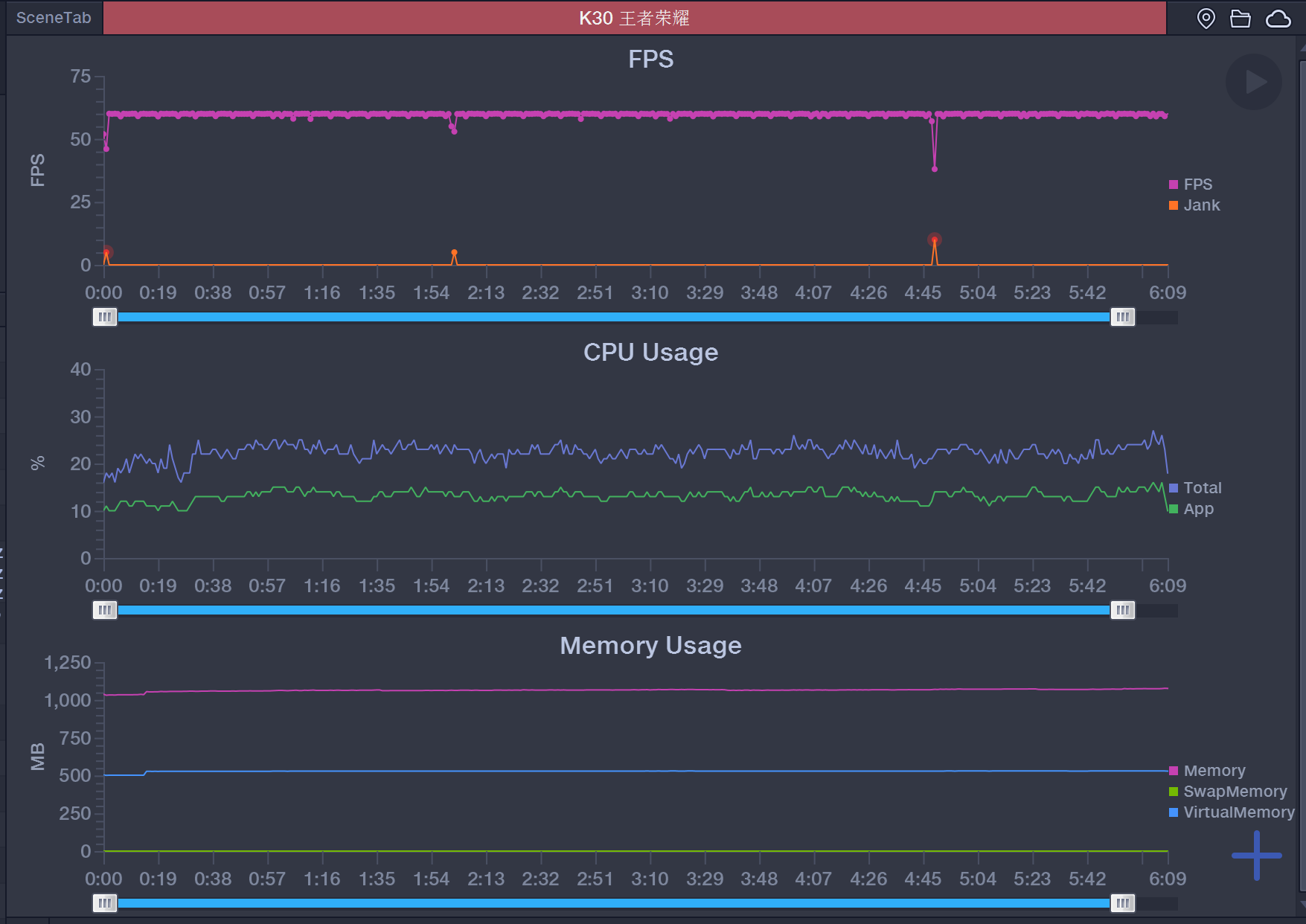Click the Memory Usage chart title

pyautogui.click(x=650, y=646)
